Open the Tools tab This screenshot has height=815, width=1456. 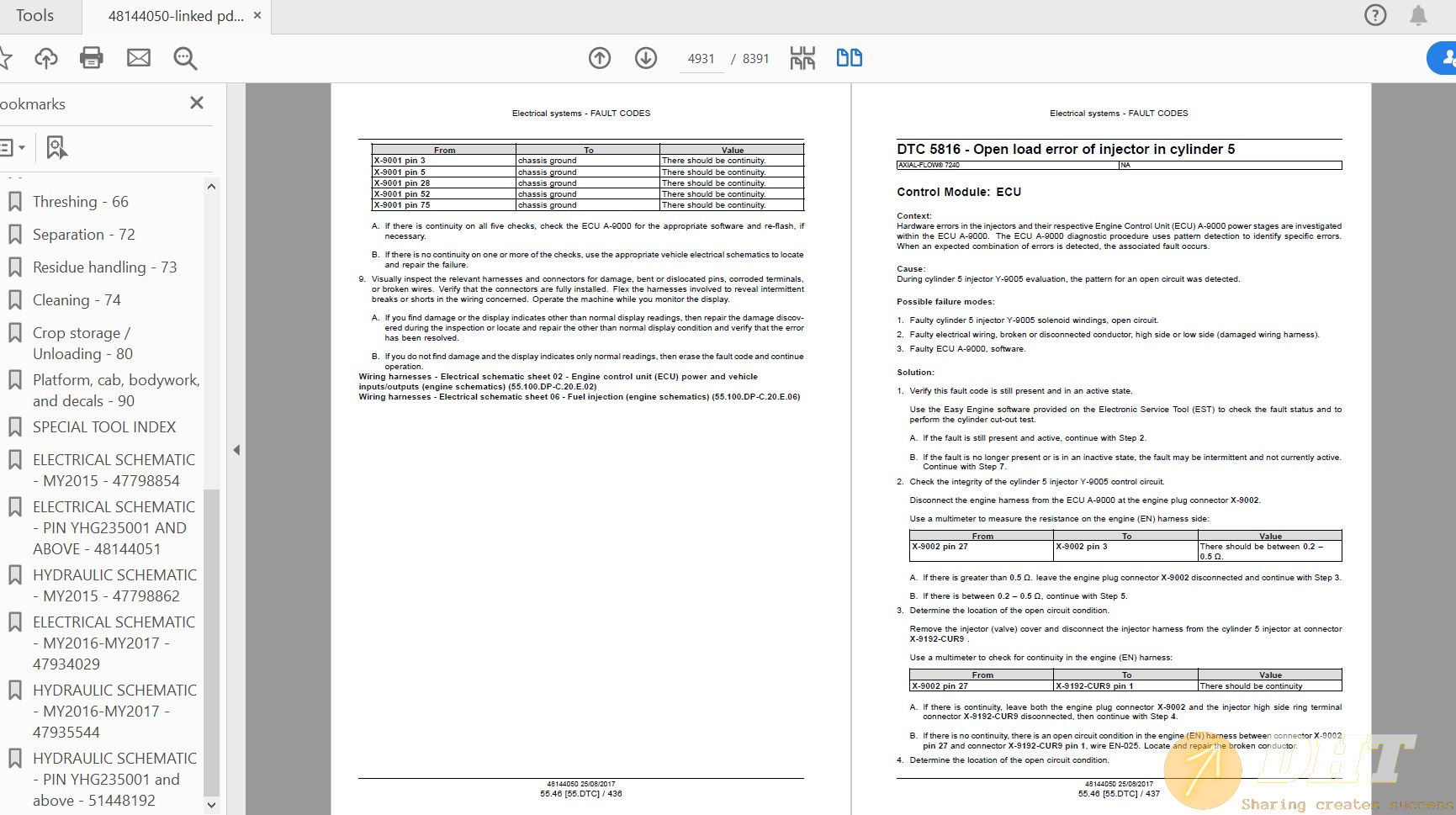pos(34,16)
